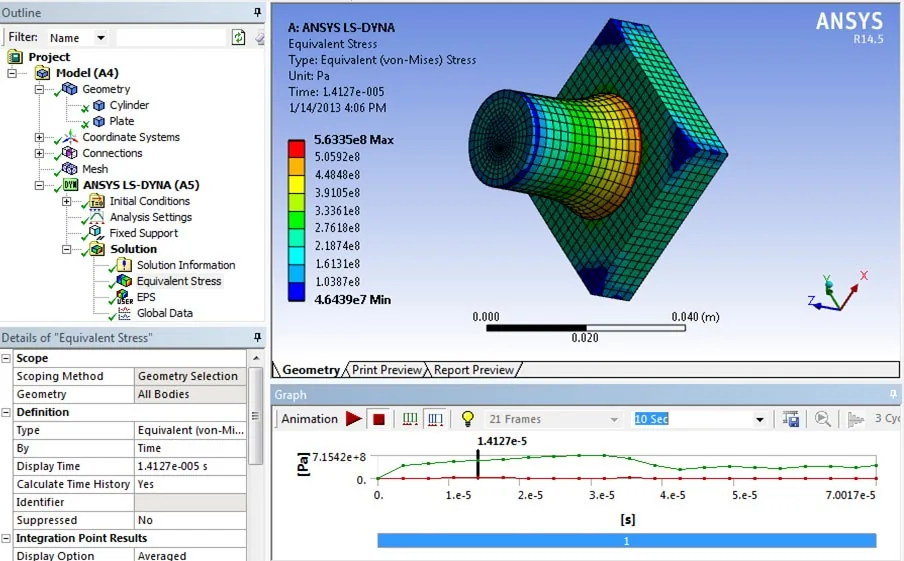Select Solution Information in the tree

click(x=186, y=265)
